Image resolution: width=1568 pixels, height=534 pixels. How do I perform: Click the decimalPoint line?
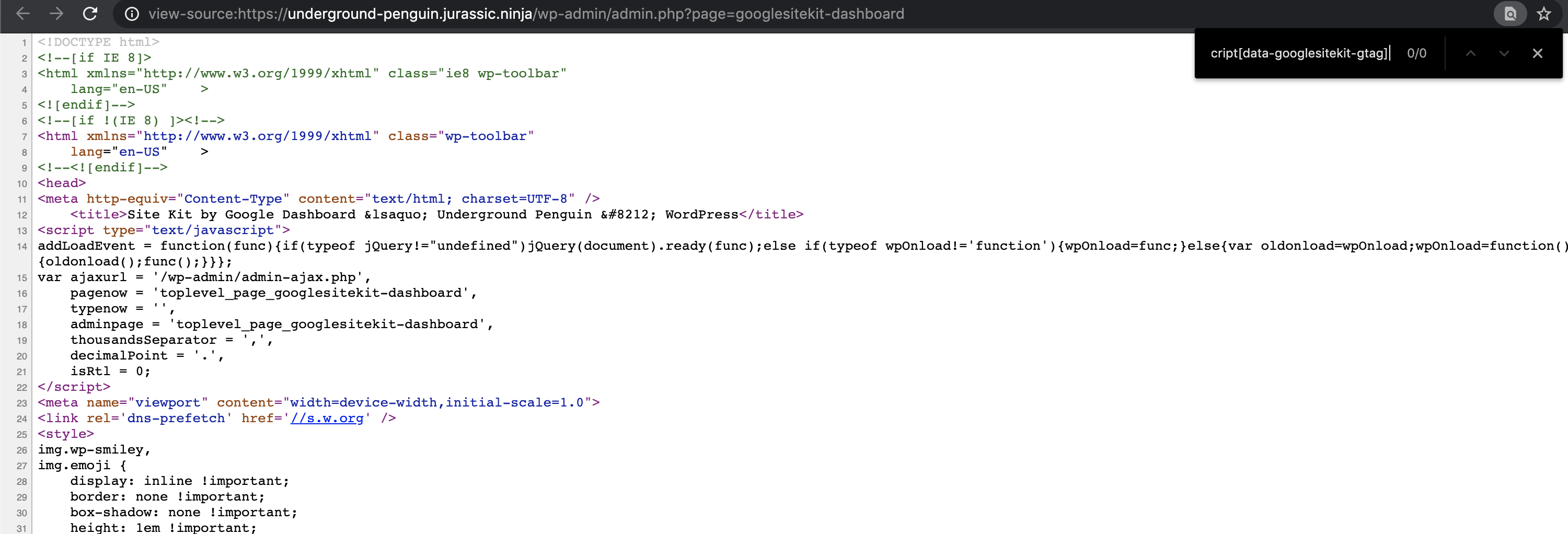[x=147, y=356]
